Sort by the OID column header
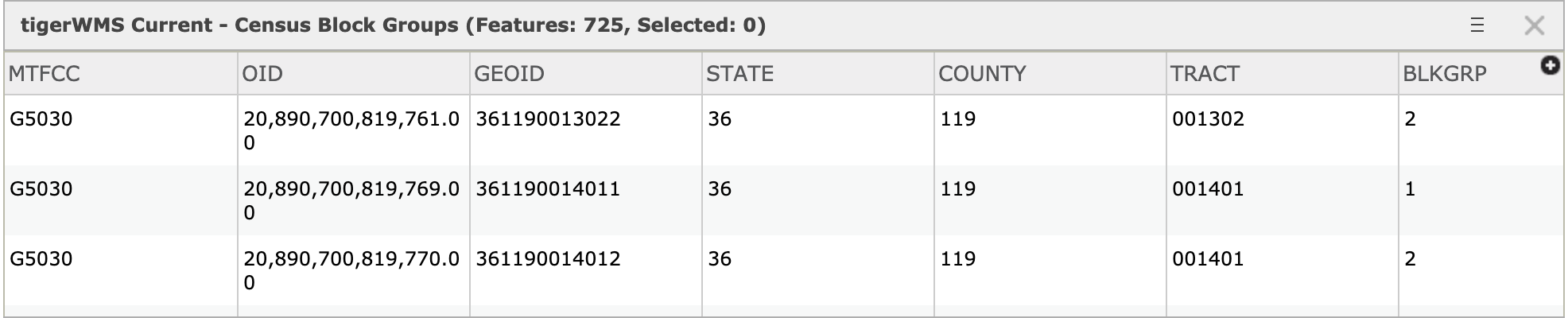The width and height of the screenshot is (1568, 318). [x=262, y=74]
